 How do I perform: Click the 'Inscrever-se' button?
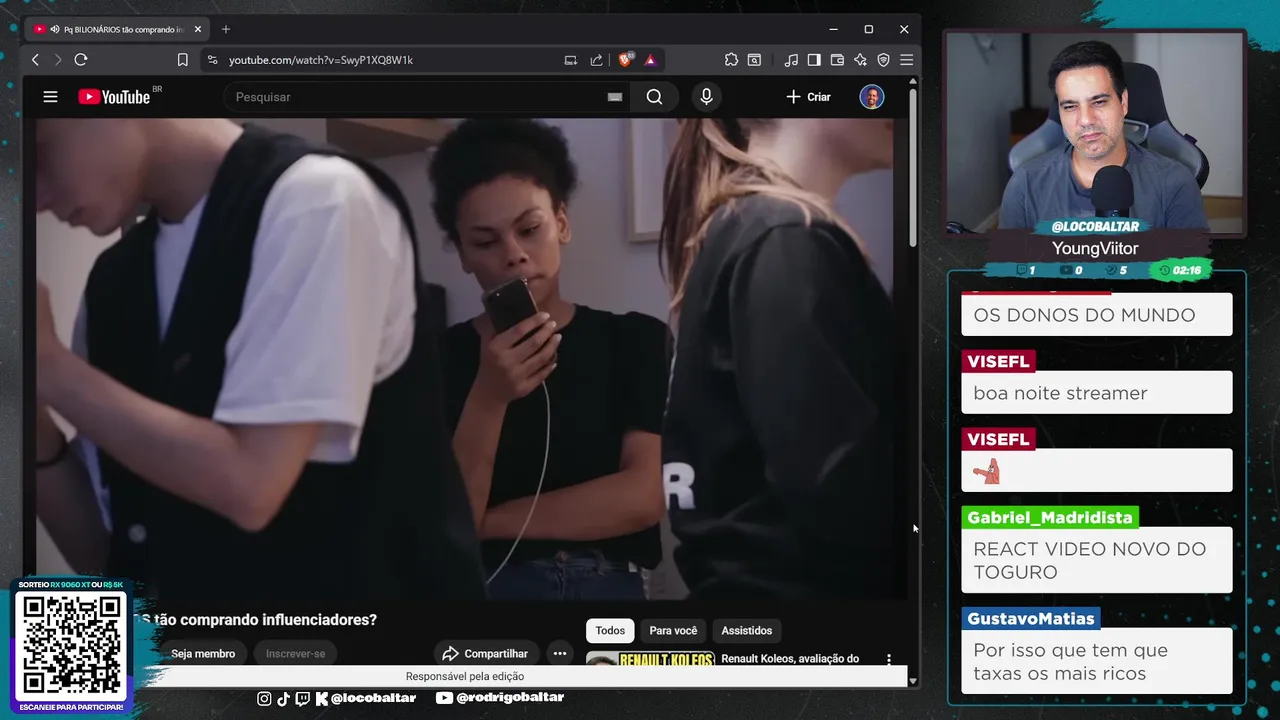[295, 654]
